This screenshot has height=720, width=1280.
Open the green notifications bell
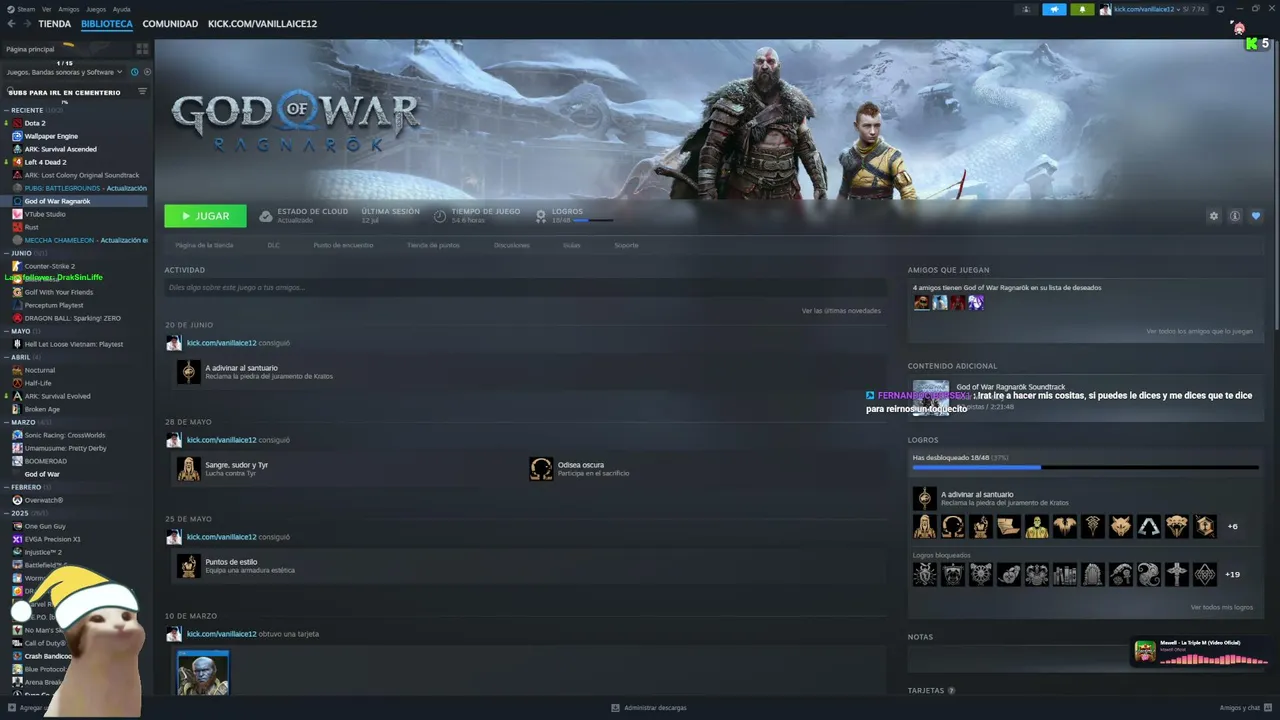[x=1082, y=9]
